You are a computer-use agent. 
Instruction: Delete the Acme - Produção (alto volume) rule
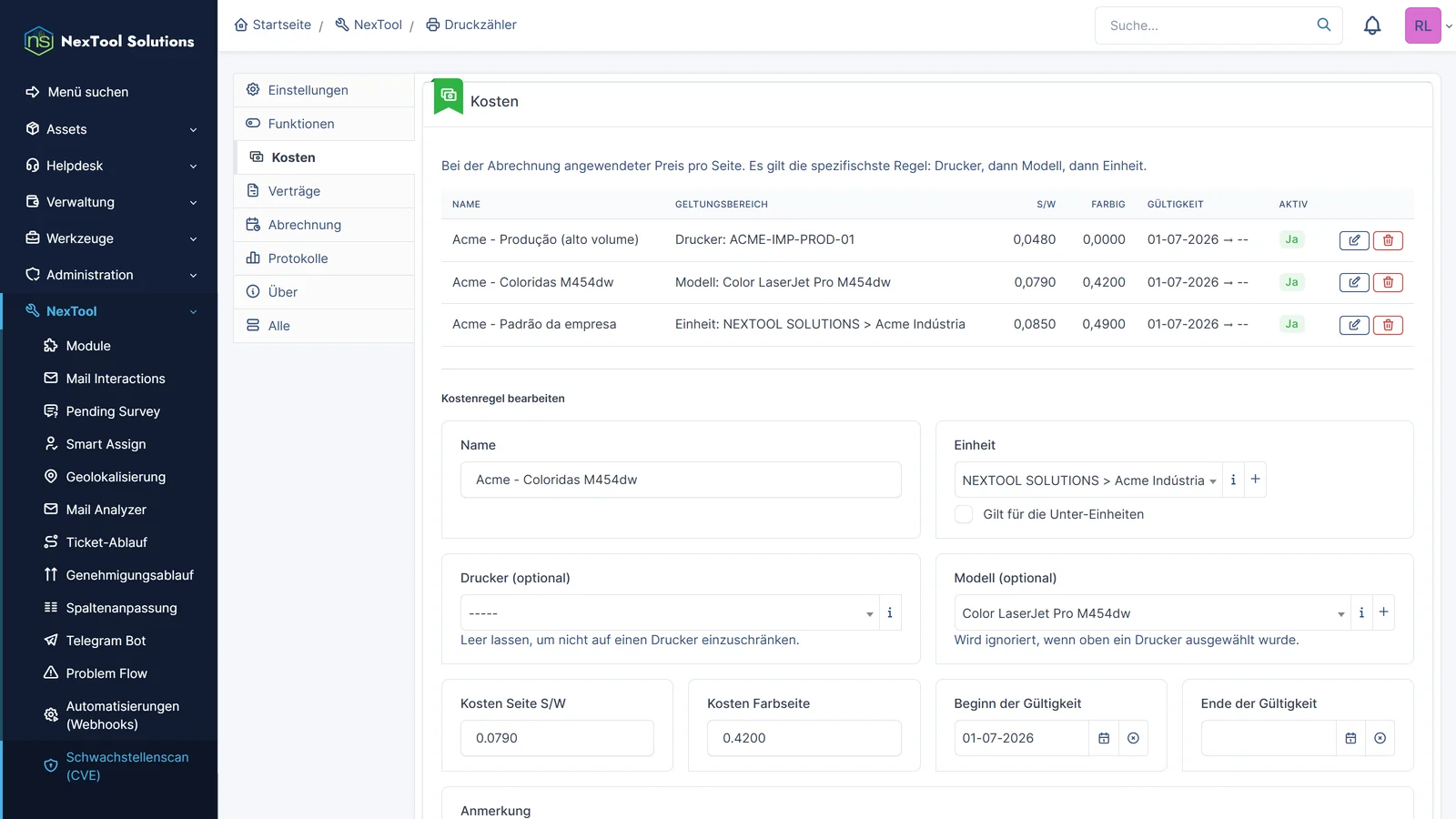pyautogui.click(x=1388, y=240)
